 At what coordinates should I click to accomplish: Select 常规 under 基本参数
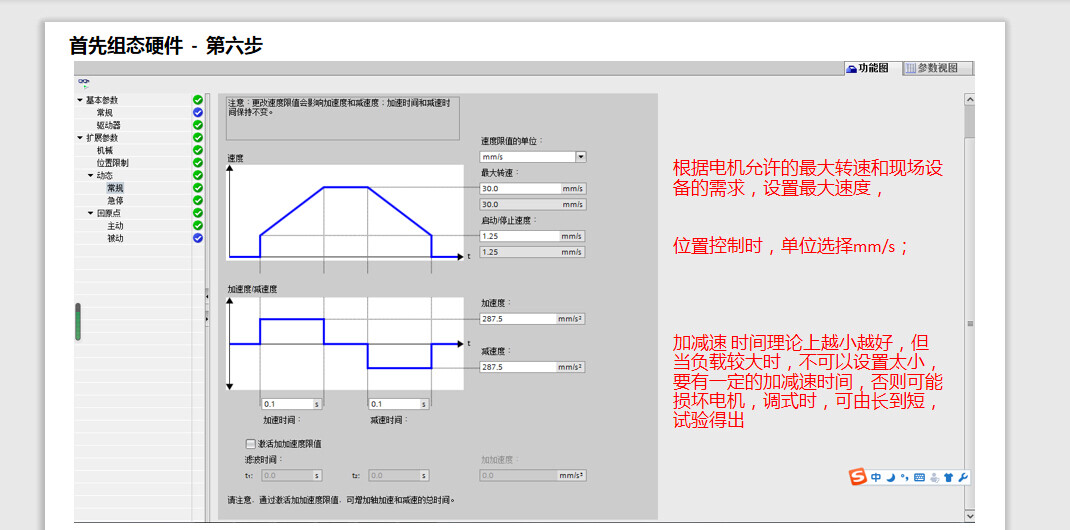pyautogui.click(x=104, y=113)
